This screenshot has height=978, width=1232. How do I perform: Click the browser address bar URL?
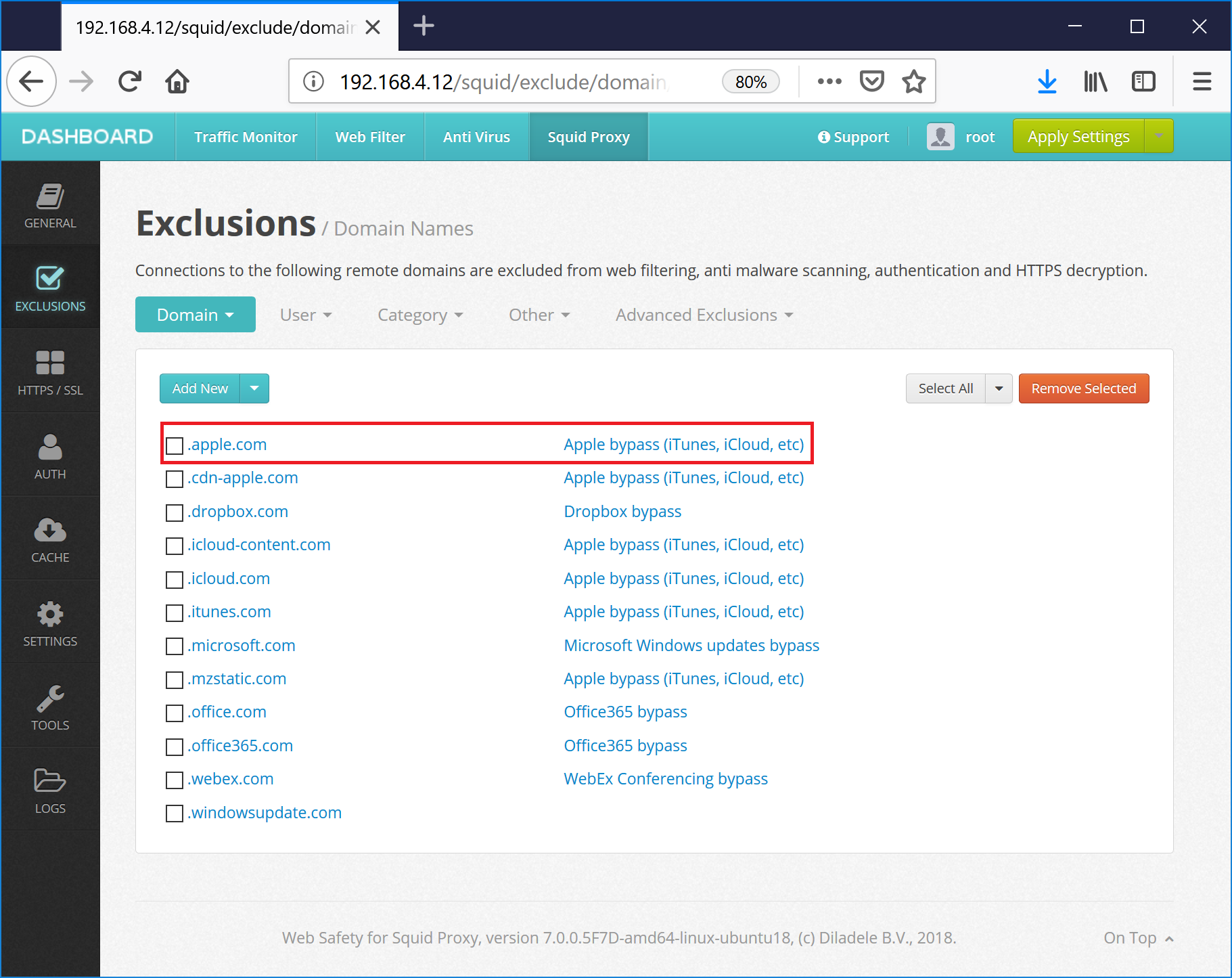pyautogui.click(x=504, y=82)
